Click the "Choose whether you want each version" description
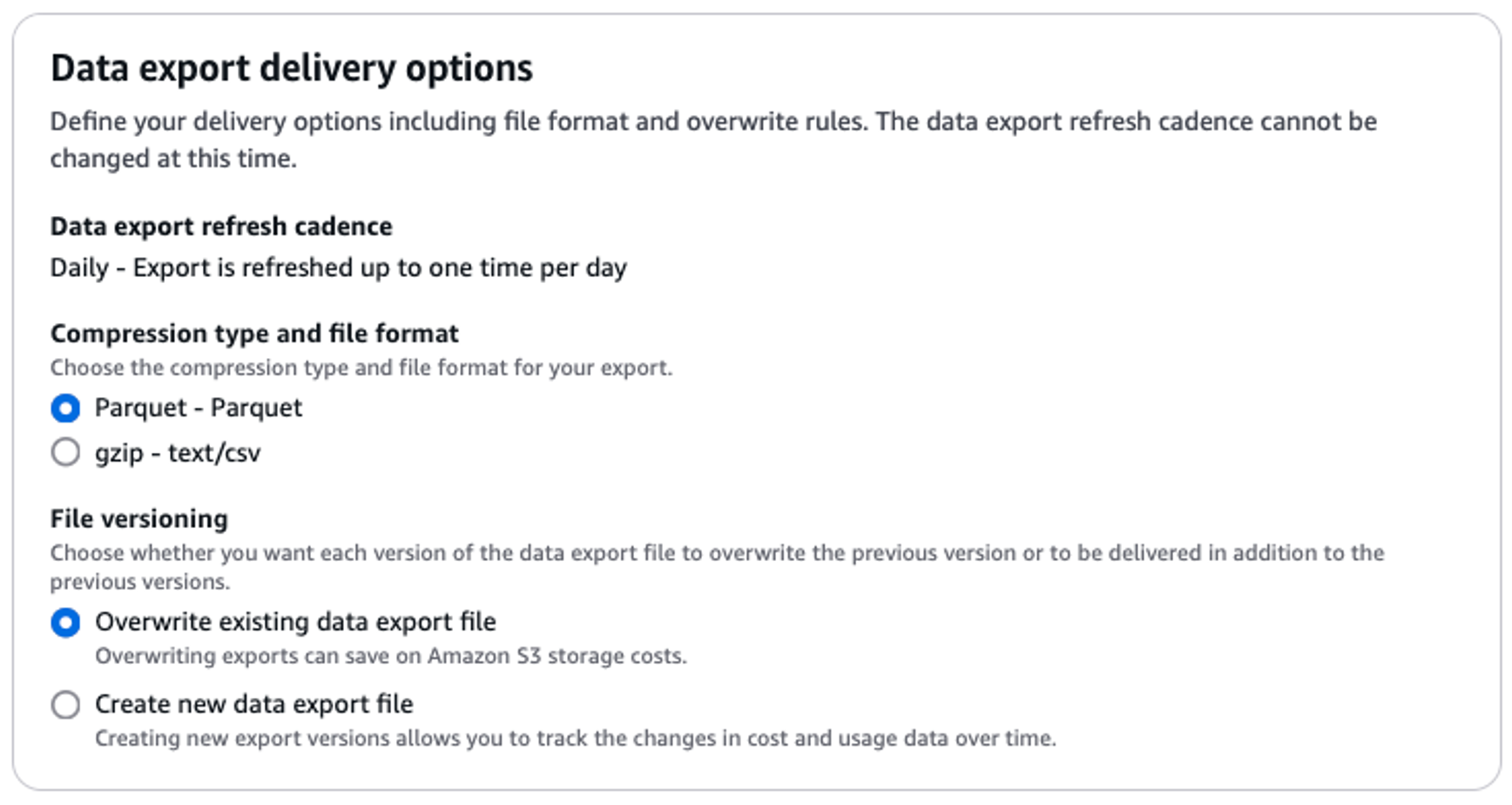 (x=716, y=553)
